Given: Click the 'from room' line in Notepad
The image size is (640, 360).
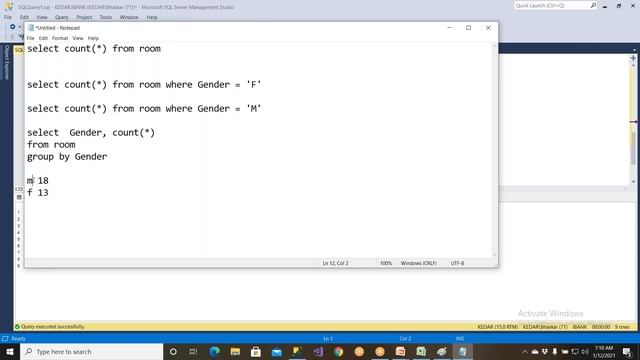Looking at the screenshot, I should point(51,144).
